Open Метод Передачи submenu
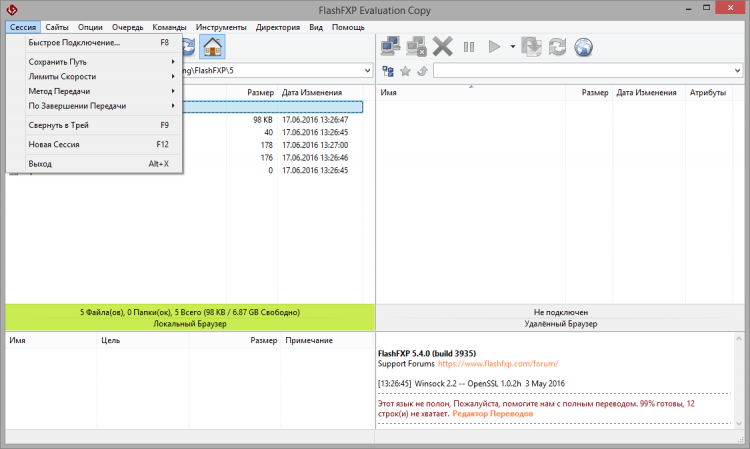Viewport: 750px width, 449px height. click(x=101, y=91)
